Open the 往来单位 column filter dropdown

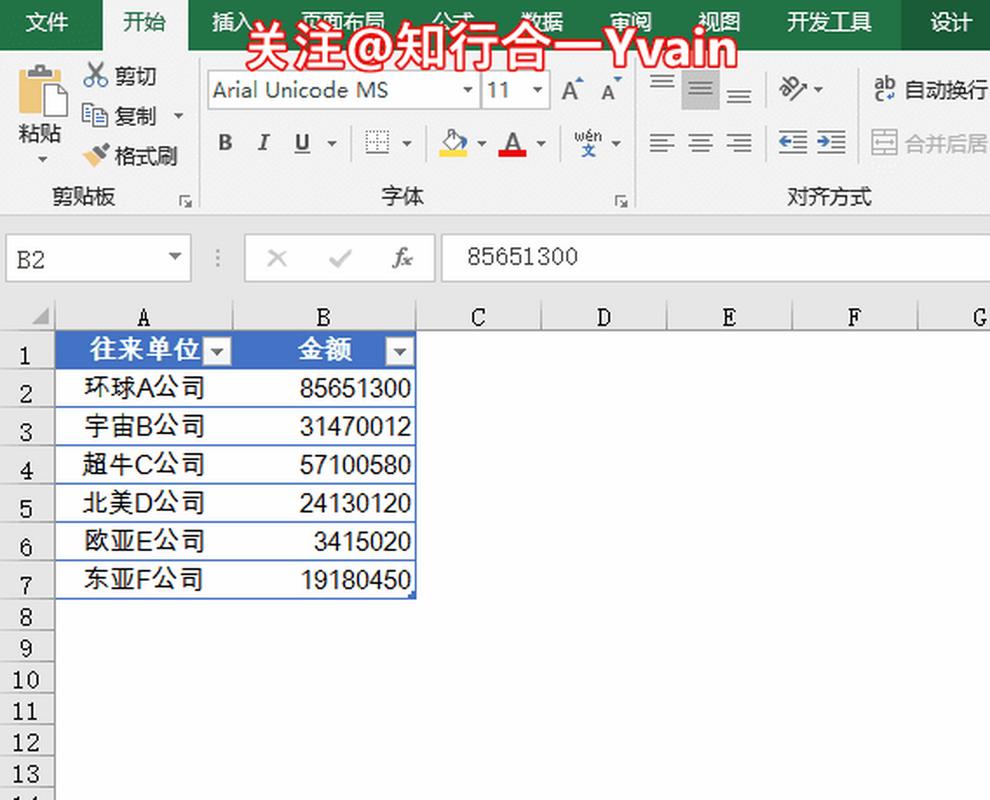(217, 351)
